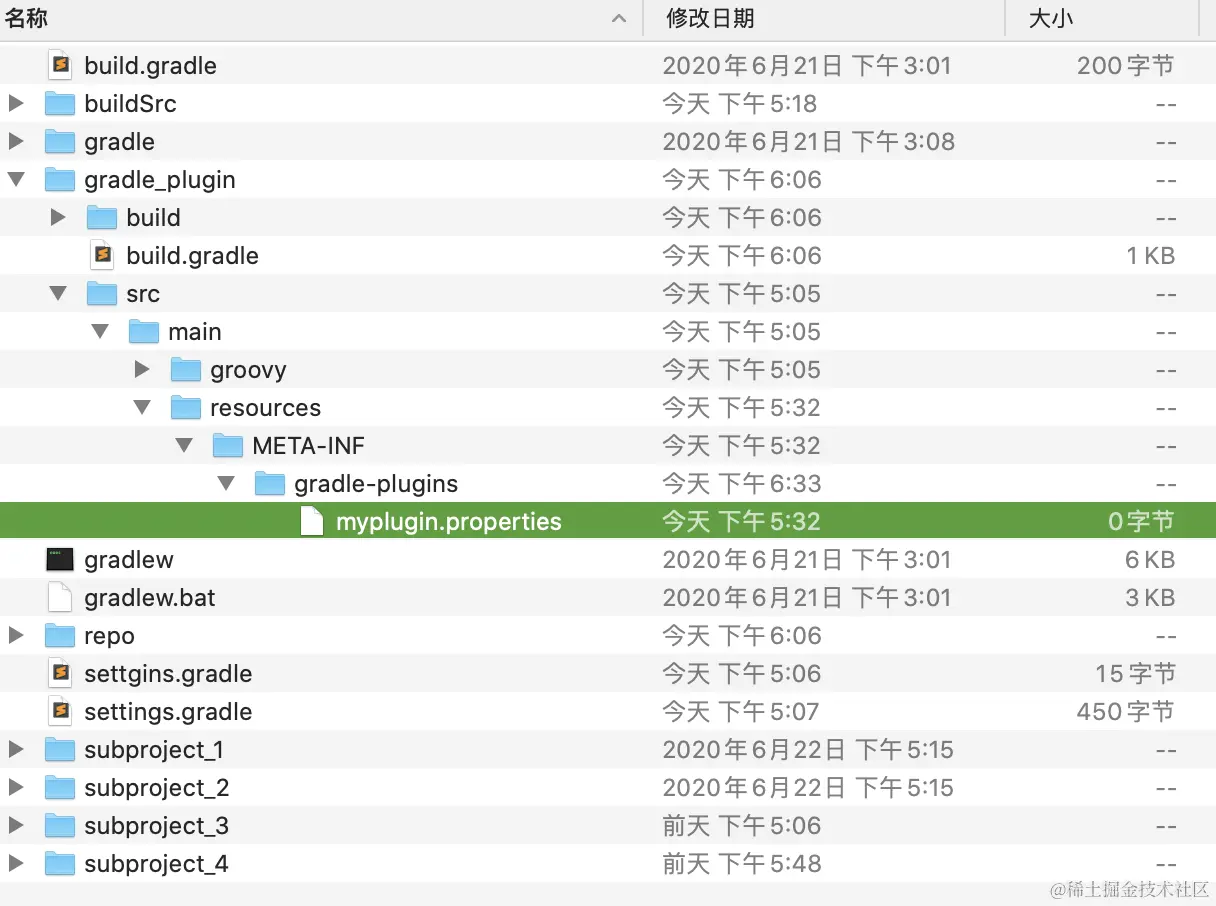Select the Gradle icon beside settings.gradle
Screen dimensions: 1216x906
pos(60,711)
